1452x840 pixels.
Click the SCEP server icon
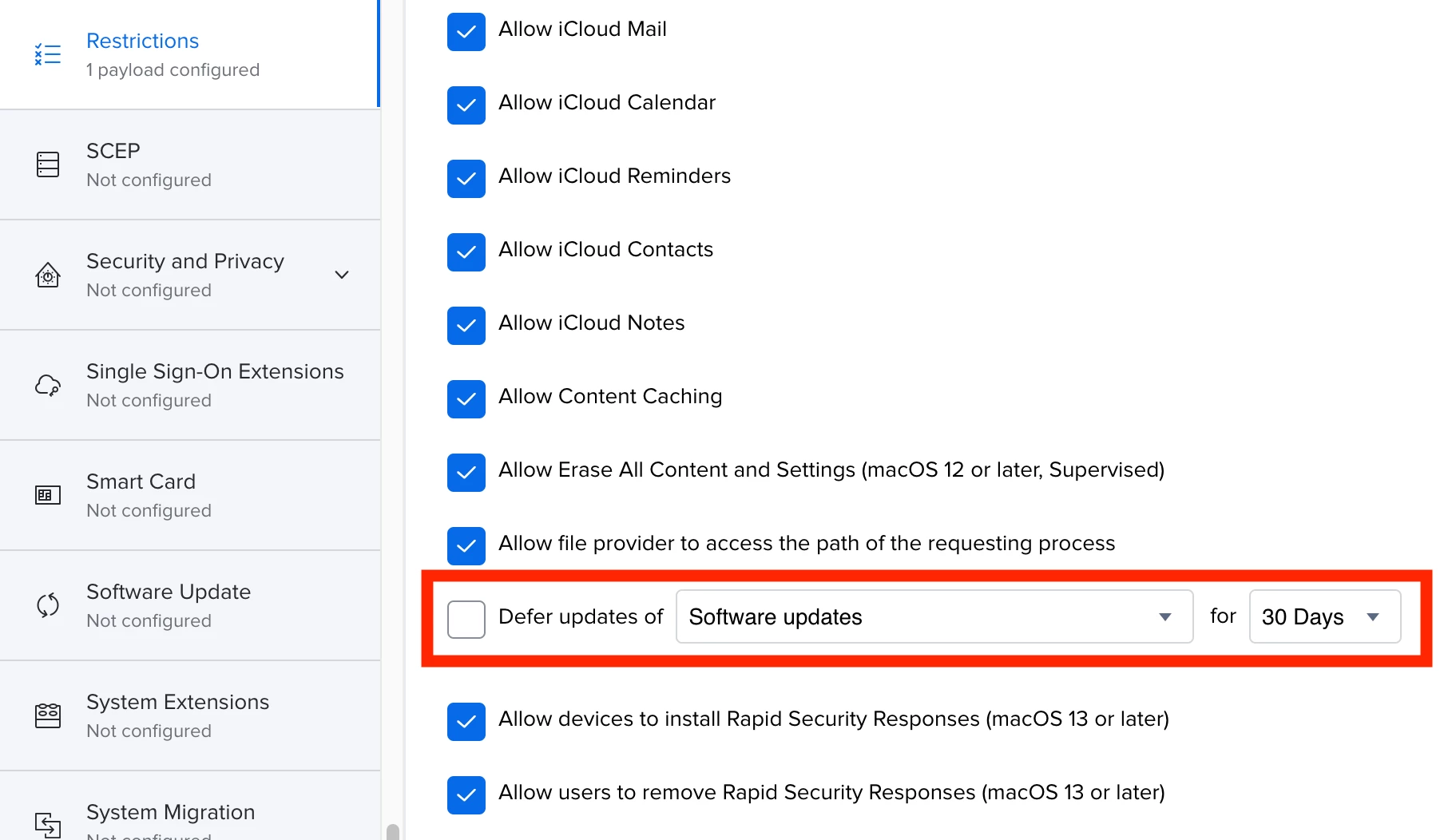point(48,164)
